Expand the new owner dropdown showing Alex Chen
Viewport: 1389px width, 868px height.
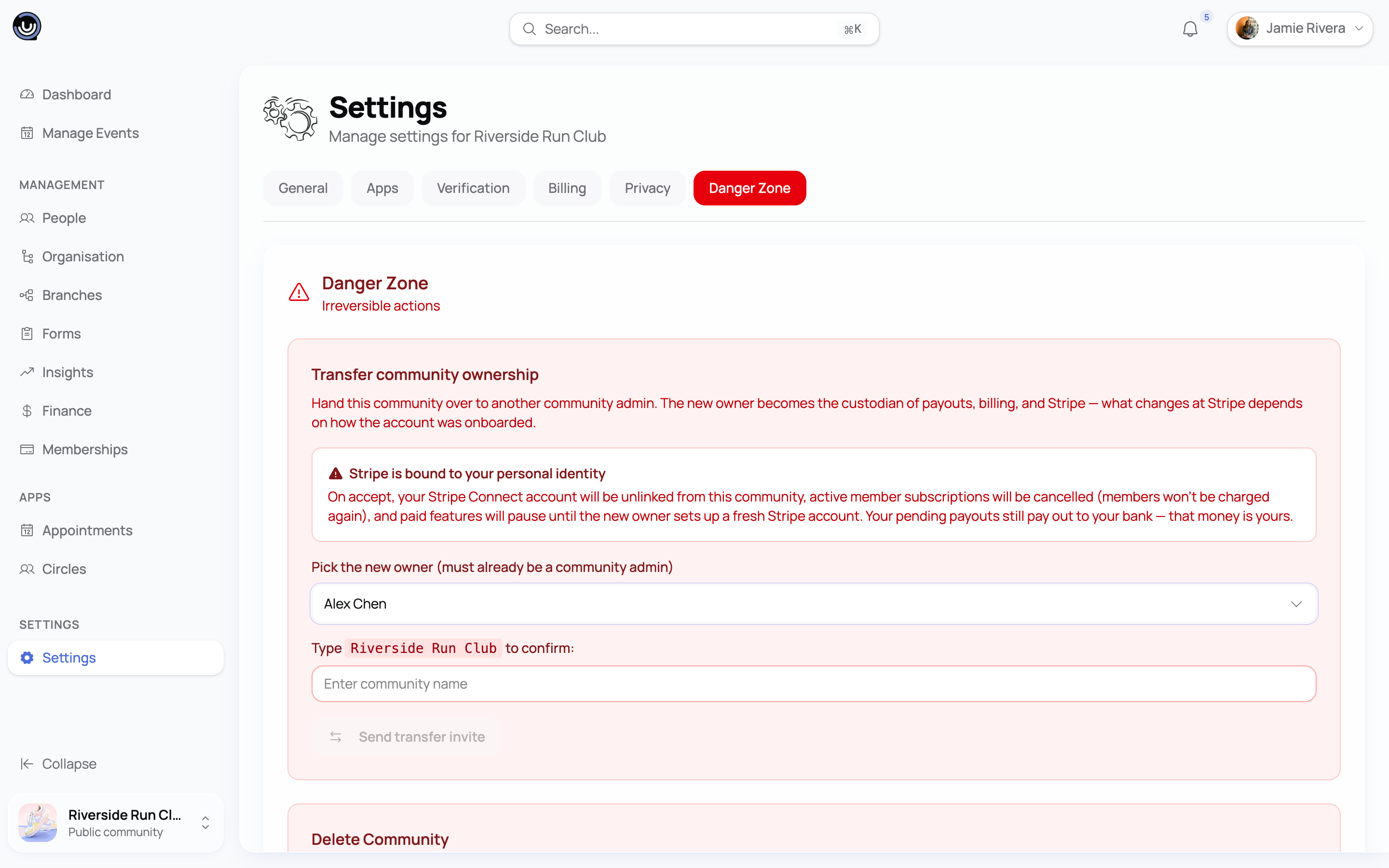(813, 603)
